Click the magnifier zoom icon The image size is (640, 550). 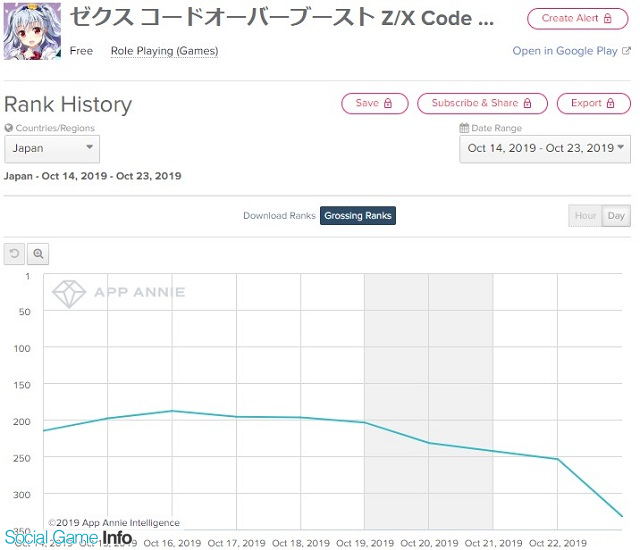(x=38, y=254)
